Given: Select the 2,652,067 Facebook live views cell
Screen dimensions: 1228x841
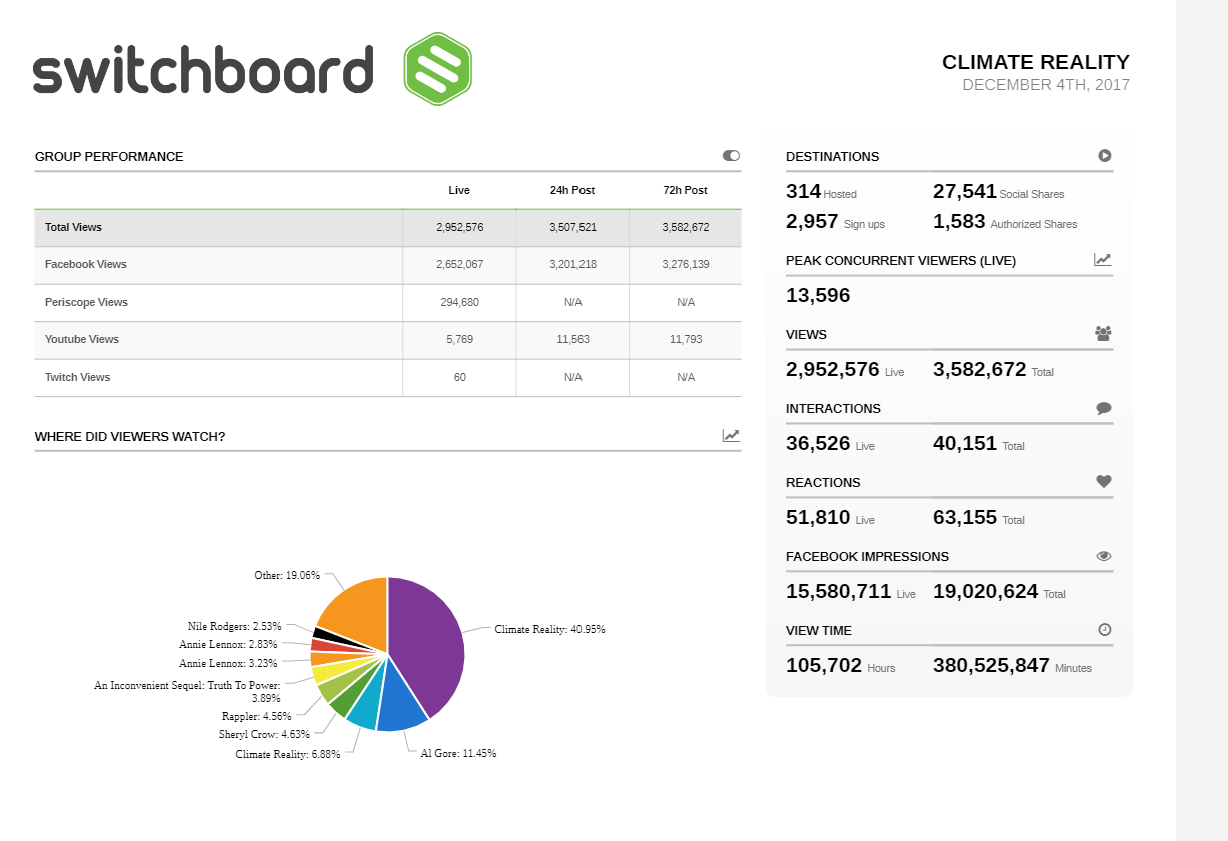Looking at the screenshot, I should pyautogui.click(x=460, y=264).
